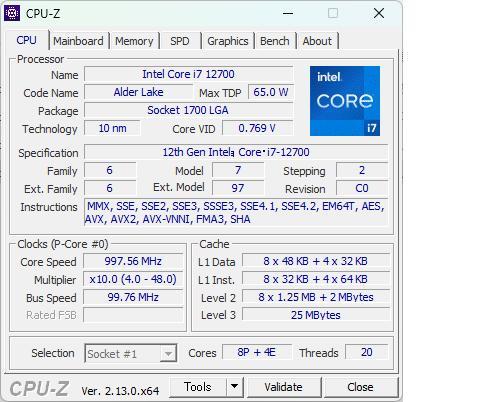Open the Bench tab
Viewport: 480px width, 402px height.
pos(275,41)
